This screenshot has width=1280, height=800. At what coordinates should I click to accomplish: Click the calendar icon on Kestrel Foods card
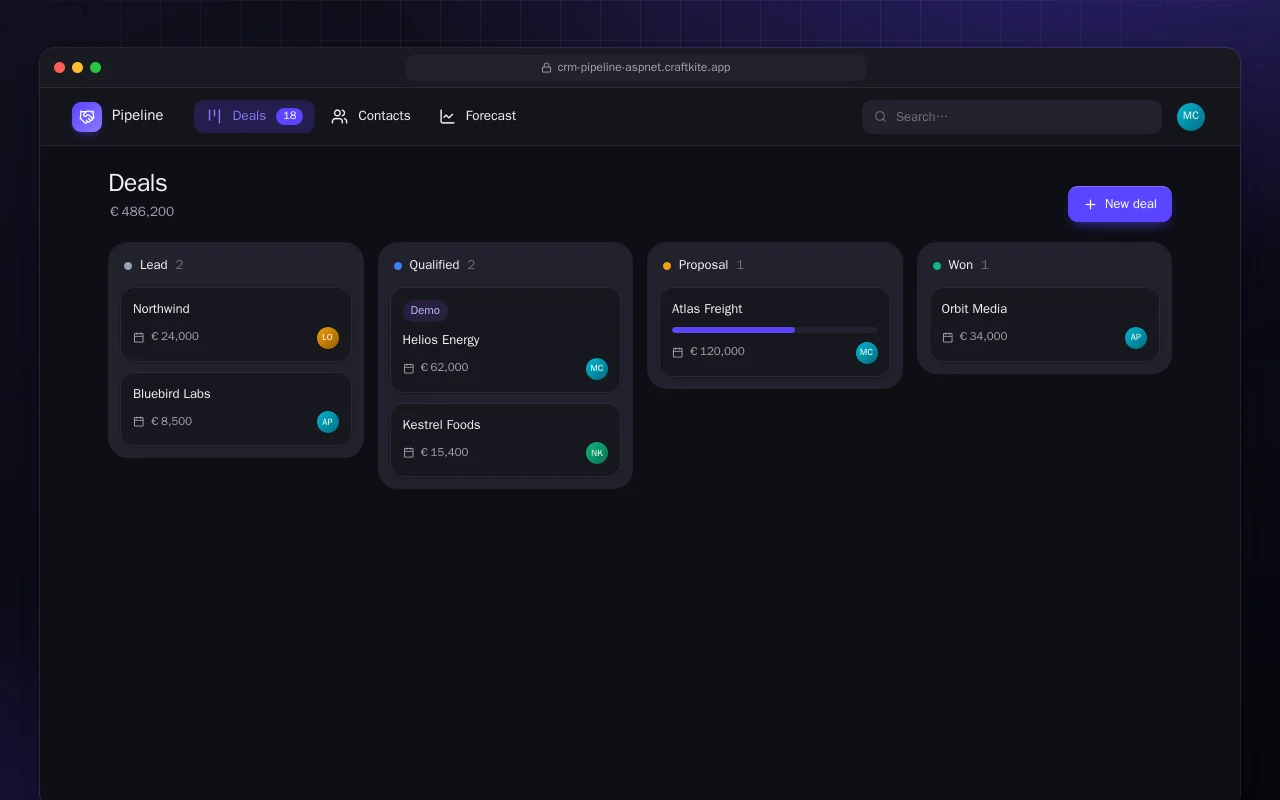click(x=409, y=453)
